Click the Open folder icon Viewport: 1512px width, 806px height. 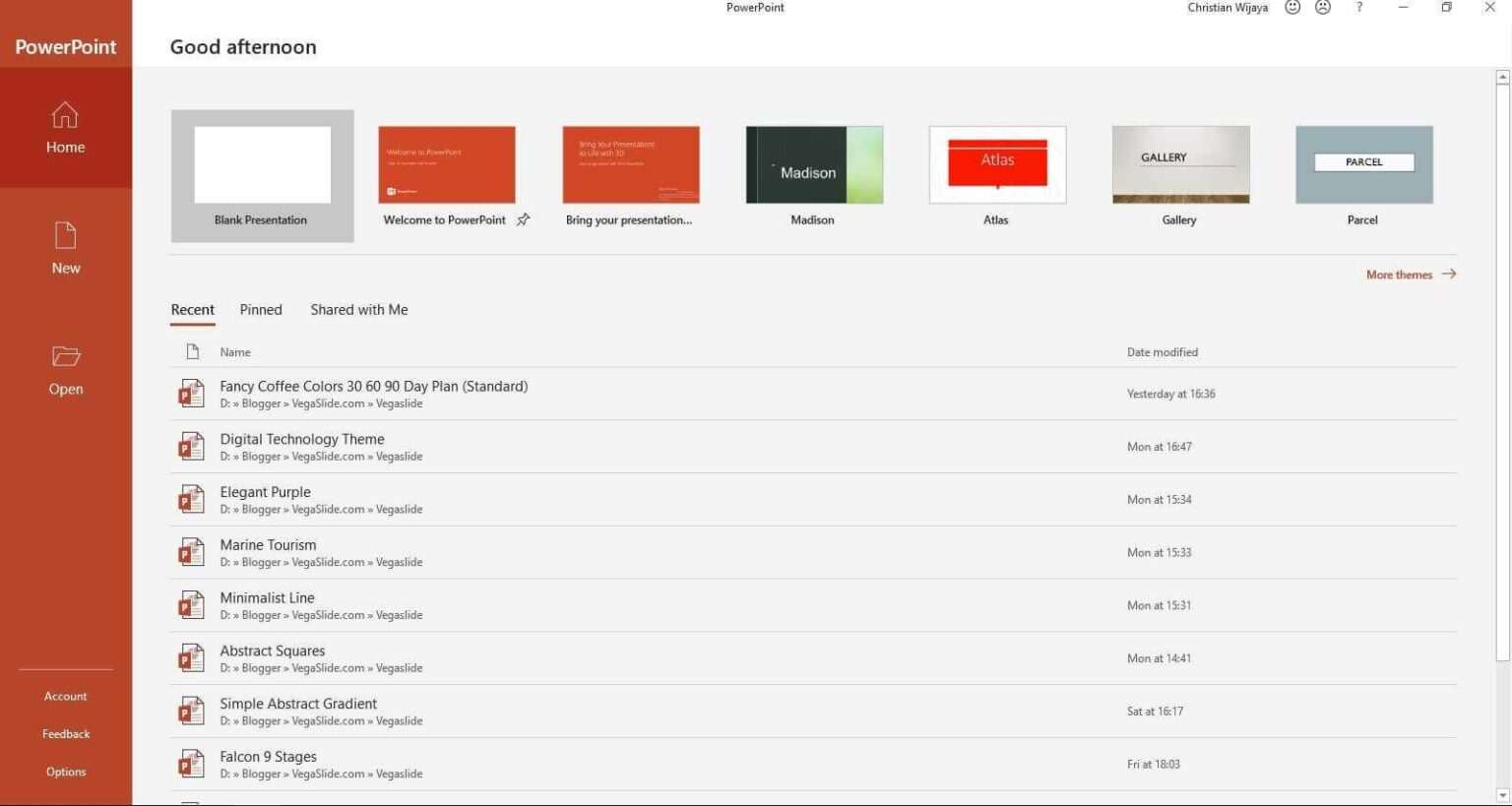point(65,357)
